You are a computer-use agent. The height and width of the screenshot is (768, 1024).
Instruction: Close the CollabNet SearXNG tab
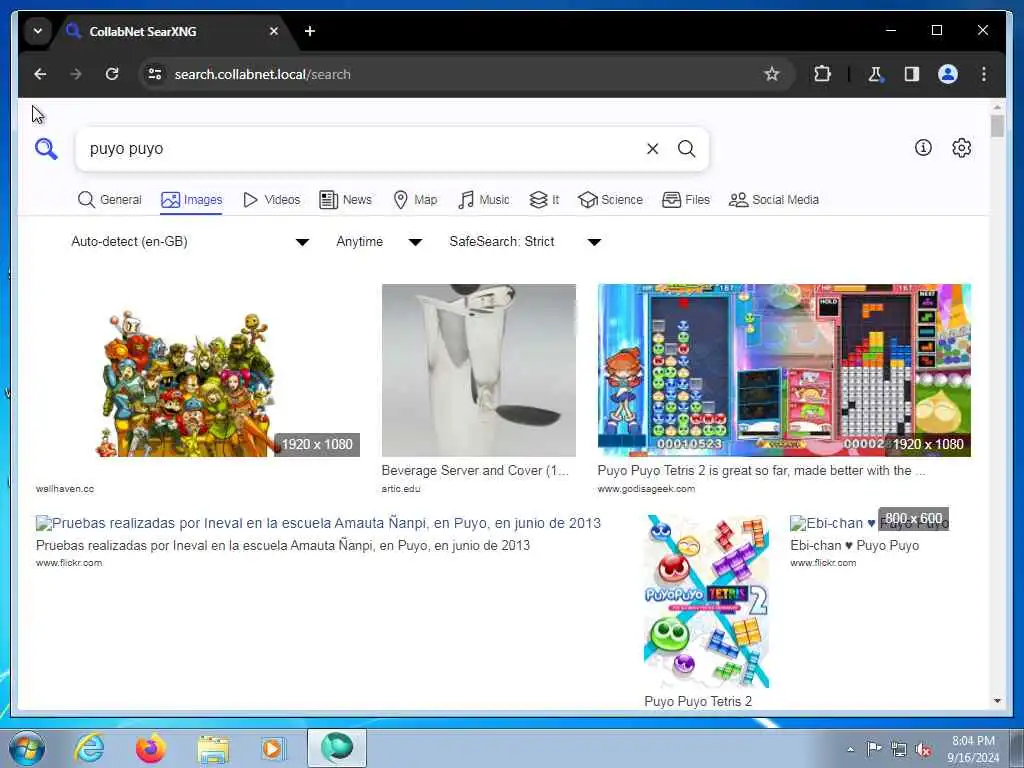(274, 31)
